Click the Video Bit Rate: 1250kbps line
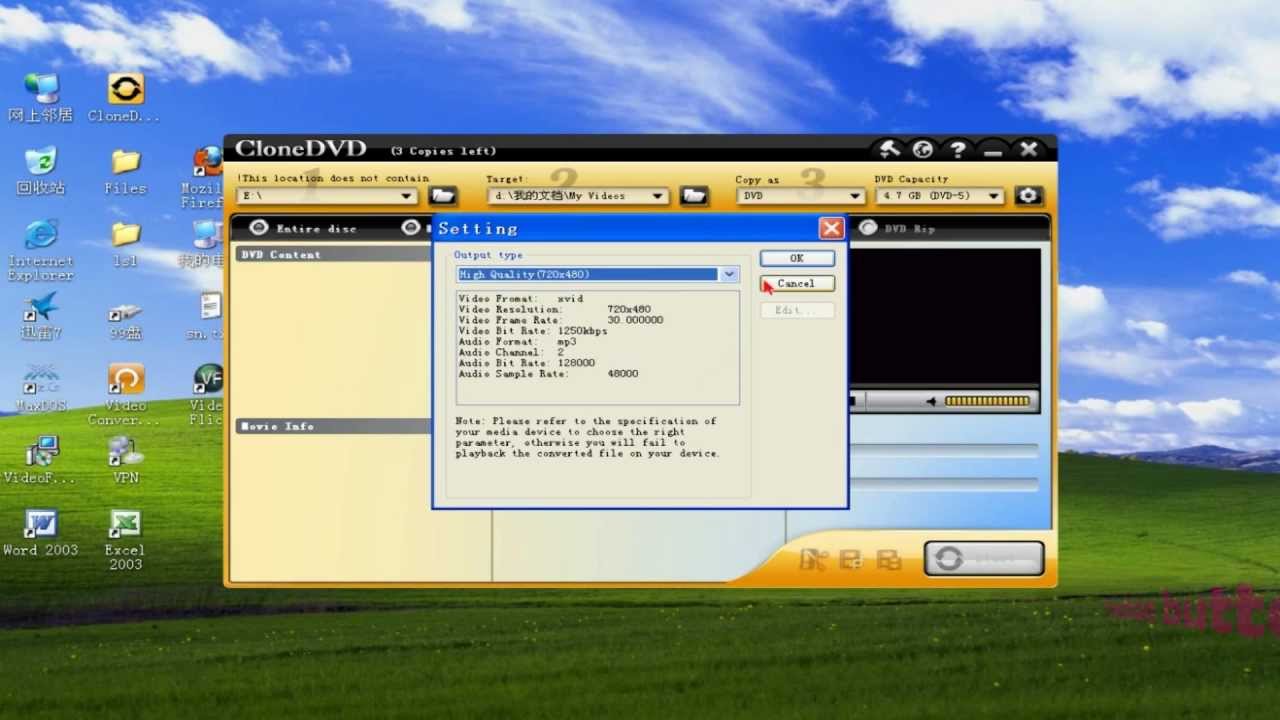The width and height of the screenshot is (1280, 720). coord(533,331)
